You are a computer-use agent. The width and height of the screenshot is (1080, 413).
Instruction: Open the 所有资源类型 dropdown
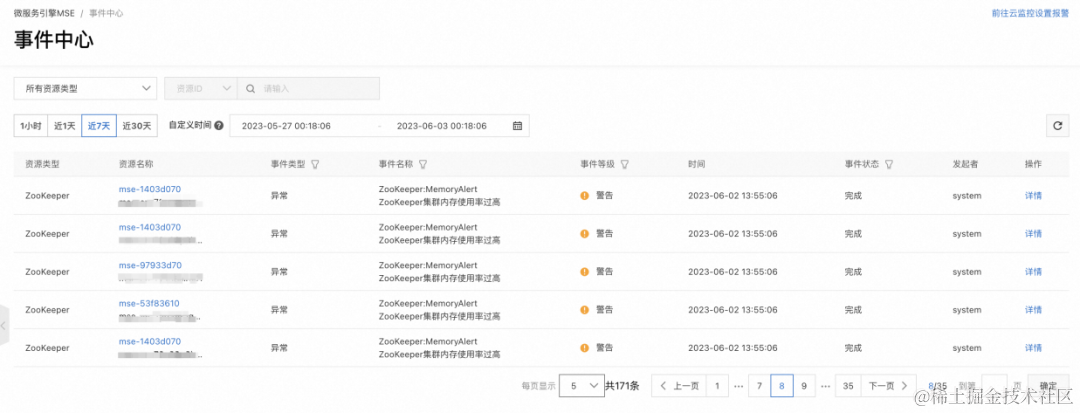click(85, 89)
